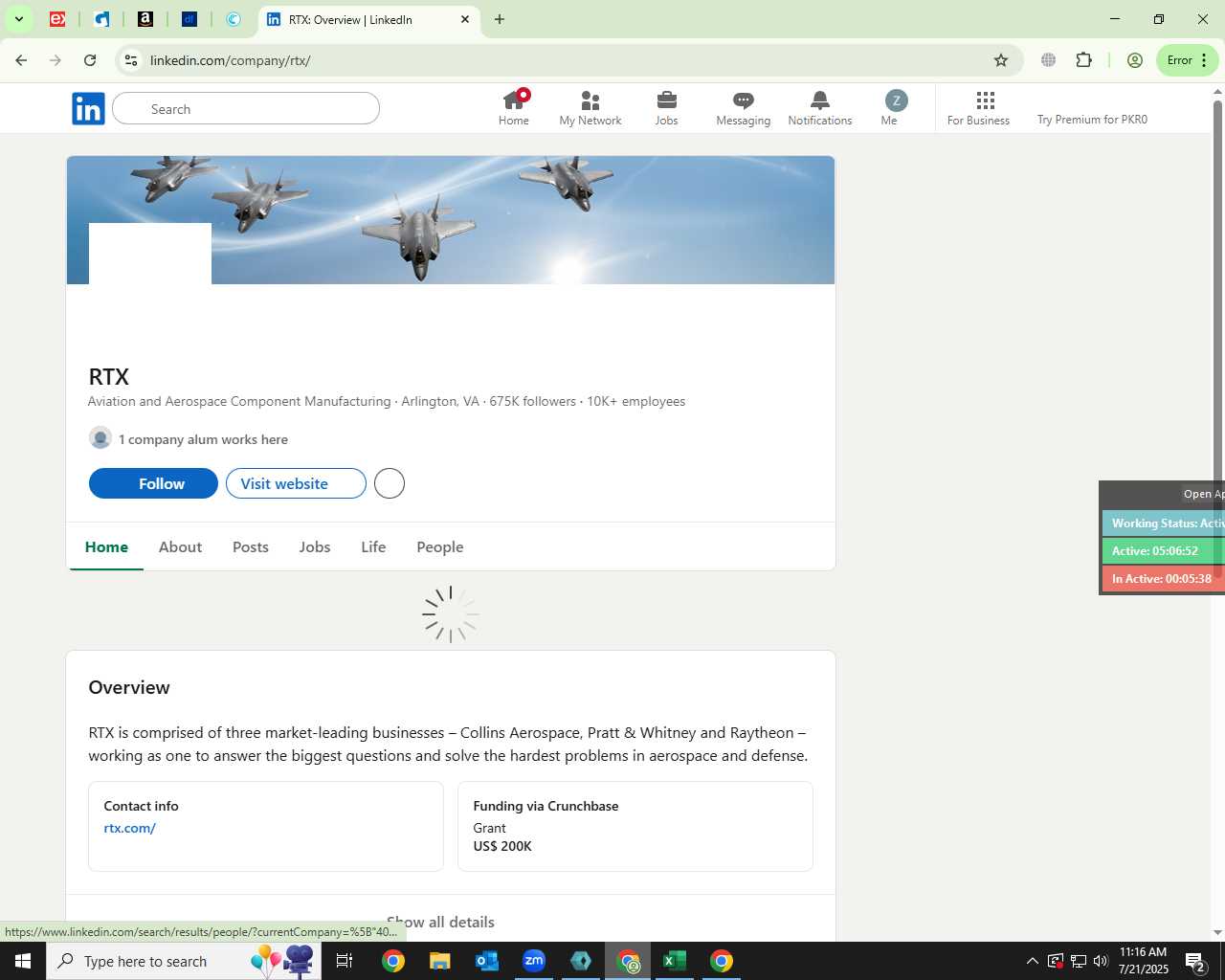Open the Chrome profile icon
The width and height of the screenshot is (1225, 980).
click(1135, 60)
